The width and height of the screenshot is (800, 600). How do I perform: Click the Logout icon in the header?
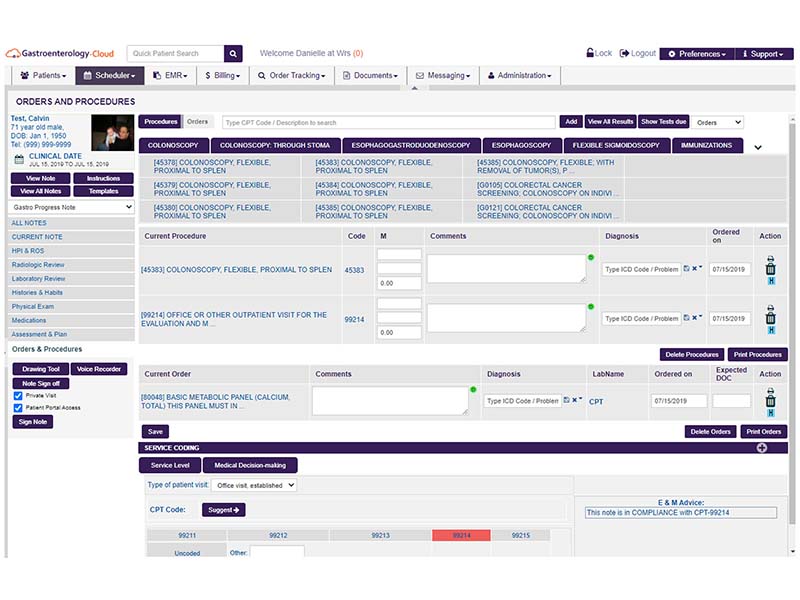pos(625,53)
